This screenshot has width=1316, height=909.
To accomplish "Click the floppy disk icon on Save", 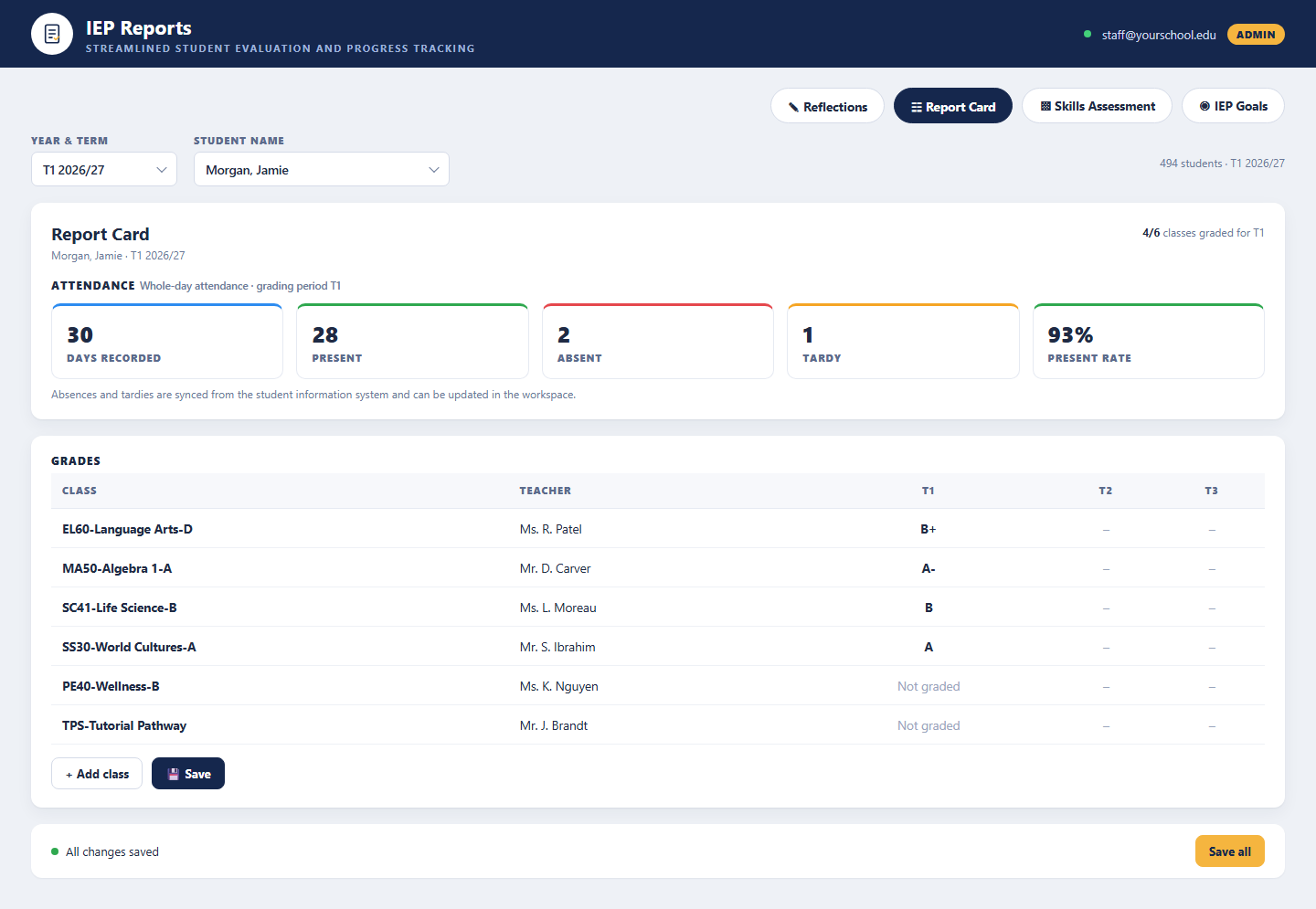I will 173,774.
